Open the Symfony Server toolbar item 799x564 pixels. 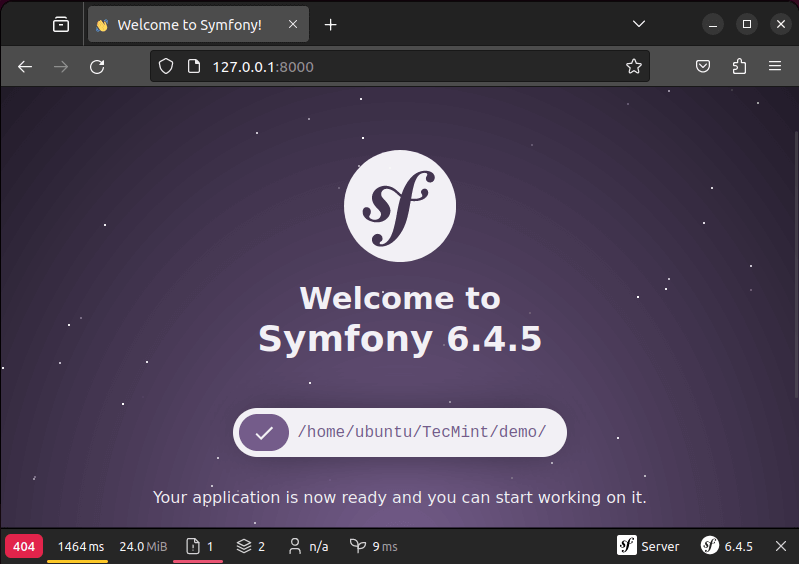648,546
